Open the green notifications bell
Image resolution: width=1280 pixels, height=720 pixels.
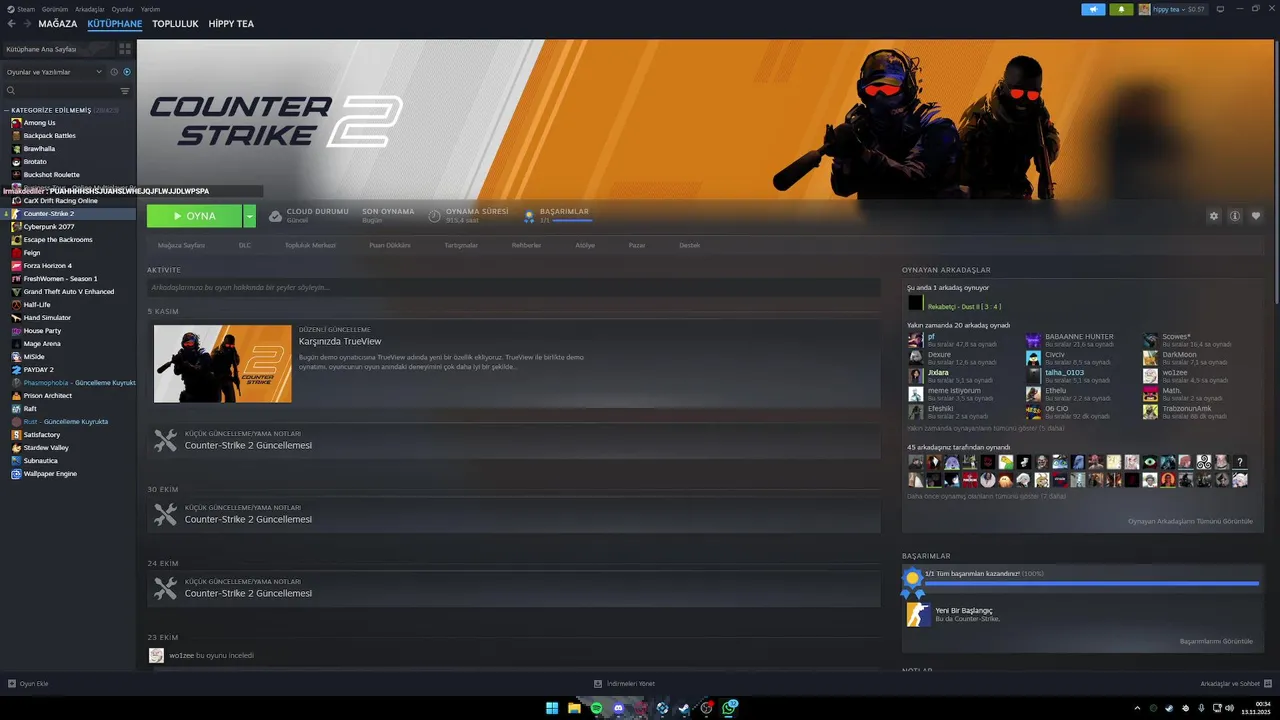coord(1121,9)
